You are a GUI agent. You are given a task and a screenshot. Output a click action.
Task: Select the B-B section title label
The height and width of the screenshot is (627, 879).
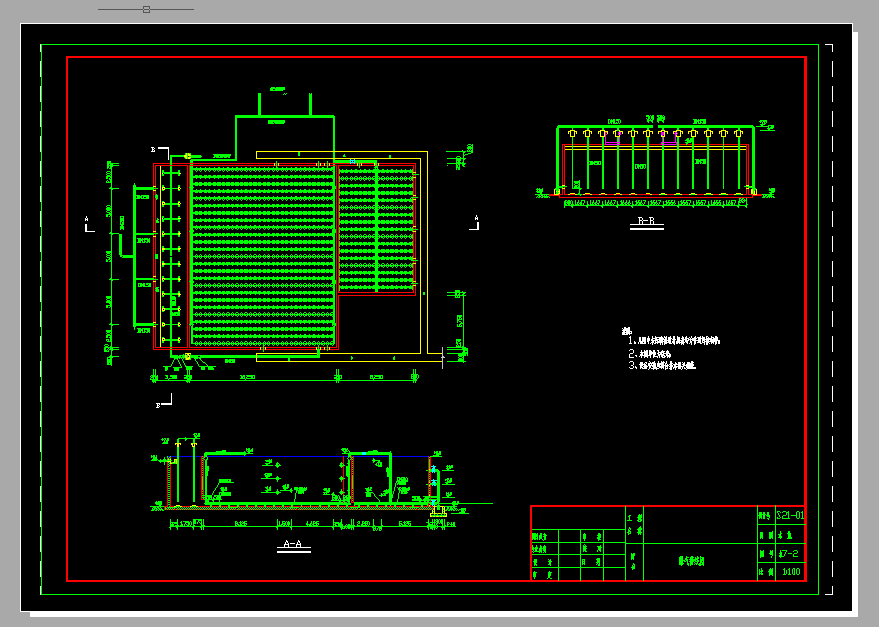(646, 222)
